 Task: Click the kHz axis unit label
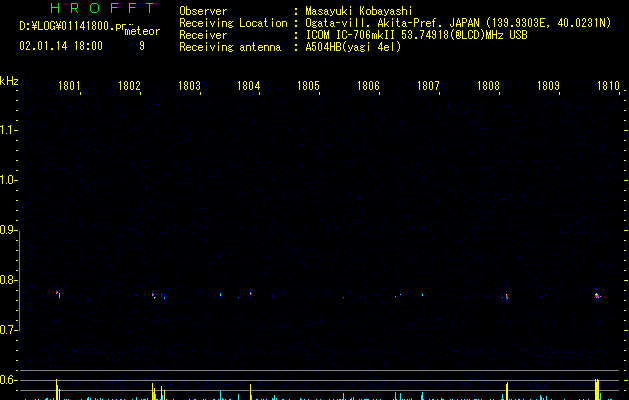pos(9,81)
